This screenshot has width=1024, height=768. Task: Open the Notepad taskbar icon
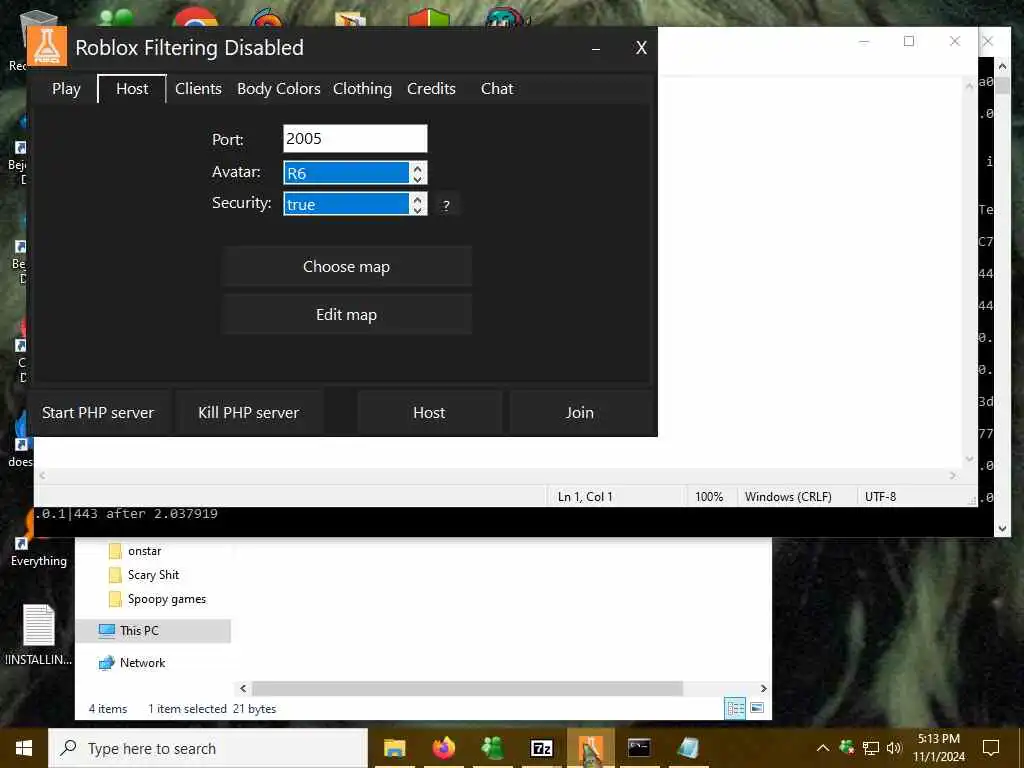tap(688, 748)
